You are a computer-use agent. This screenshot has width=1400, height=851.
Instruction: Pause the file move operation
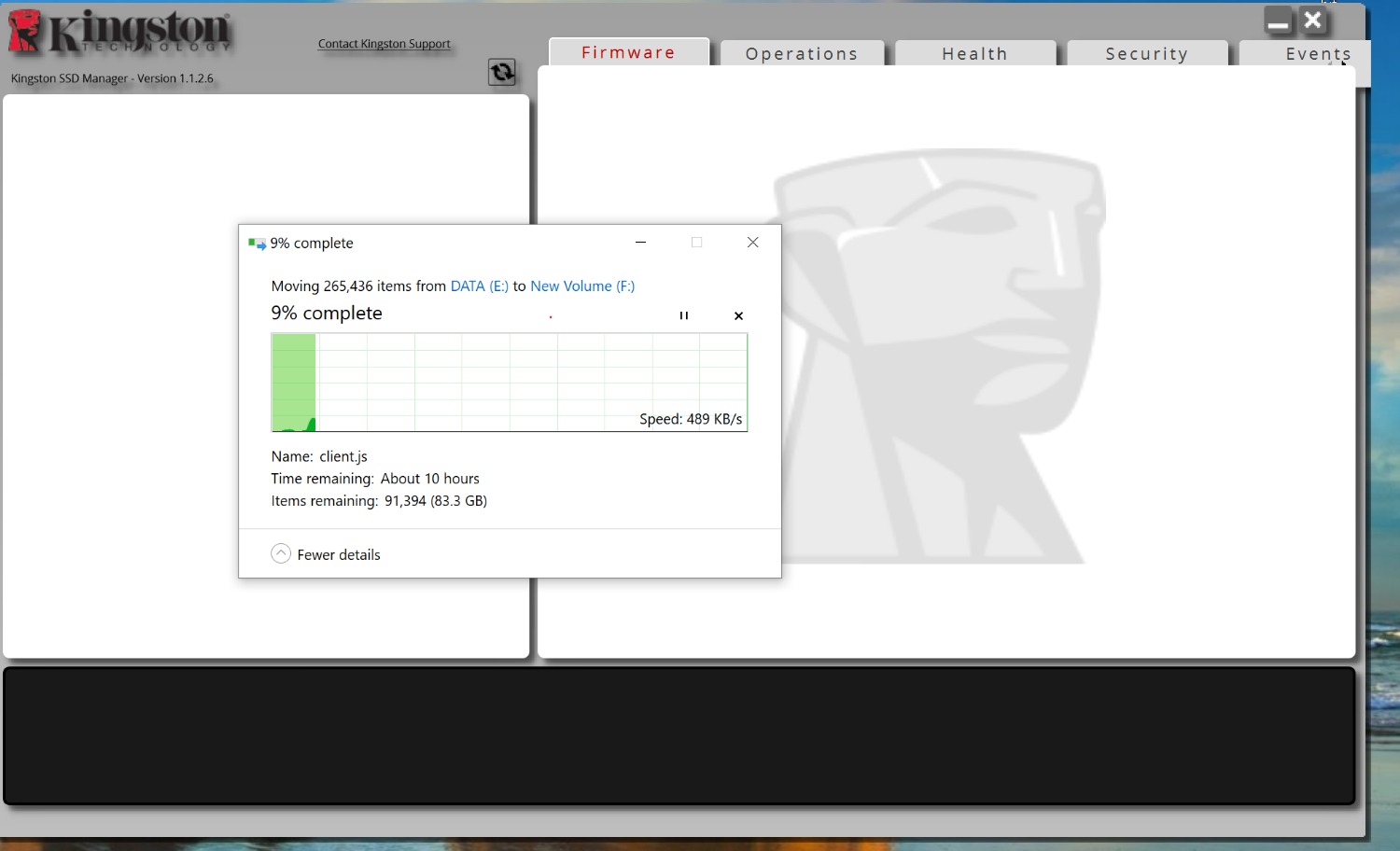tap(684, 315)
